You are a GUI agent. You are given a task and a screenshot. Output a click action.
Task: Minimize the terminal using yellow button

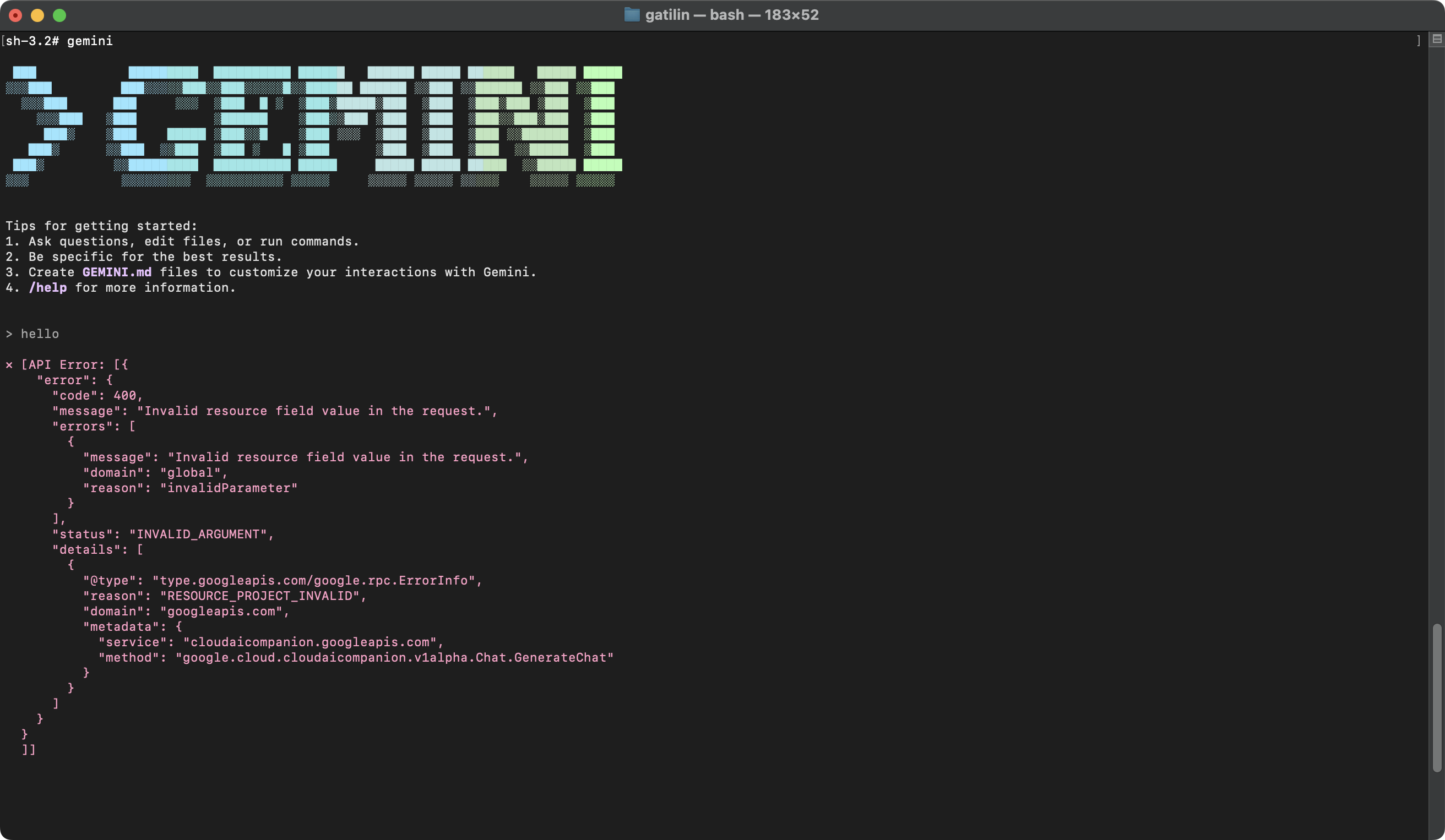pyautogui.click(x=37, y=15)
